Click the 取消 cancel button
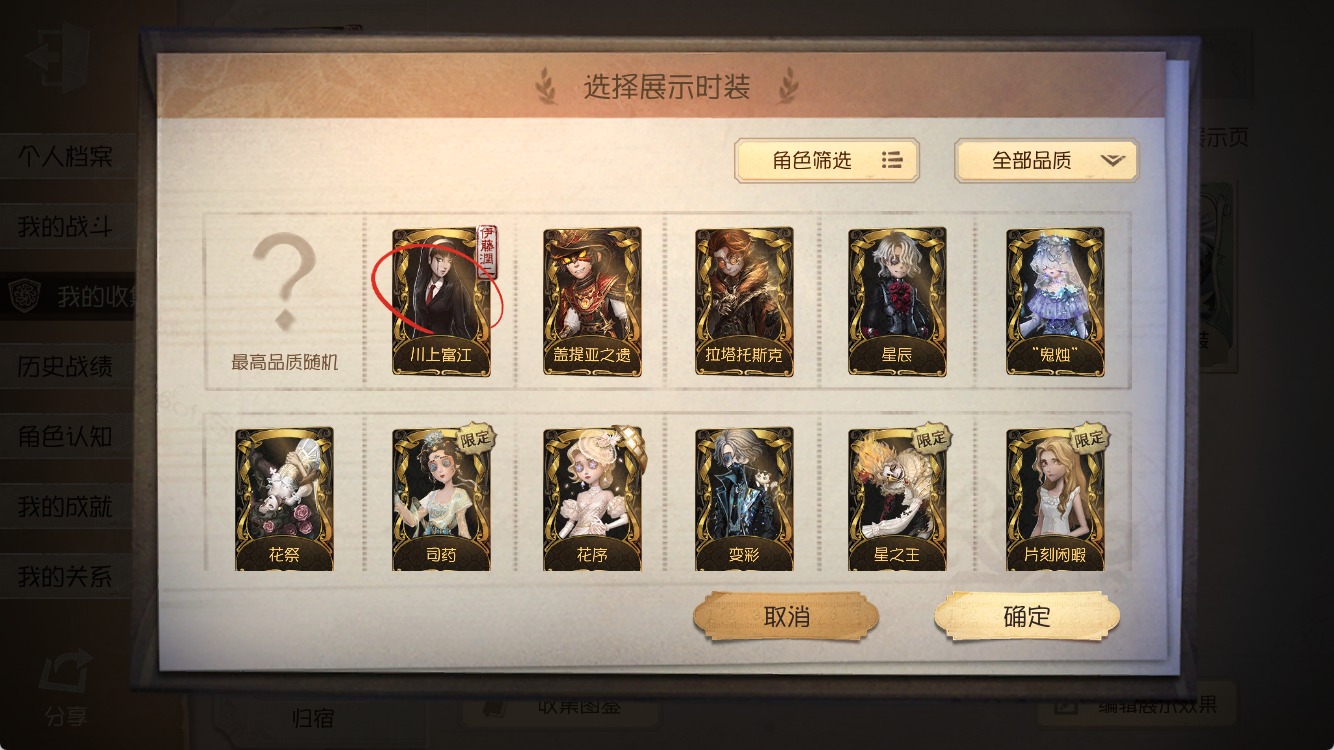Screen dimensions: 1334x750 [786, 617]
